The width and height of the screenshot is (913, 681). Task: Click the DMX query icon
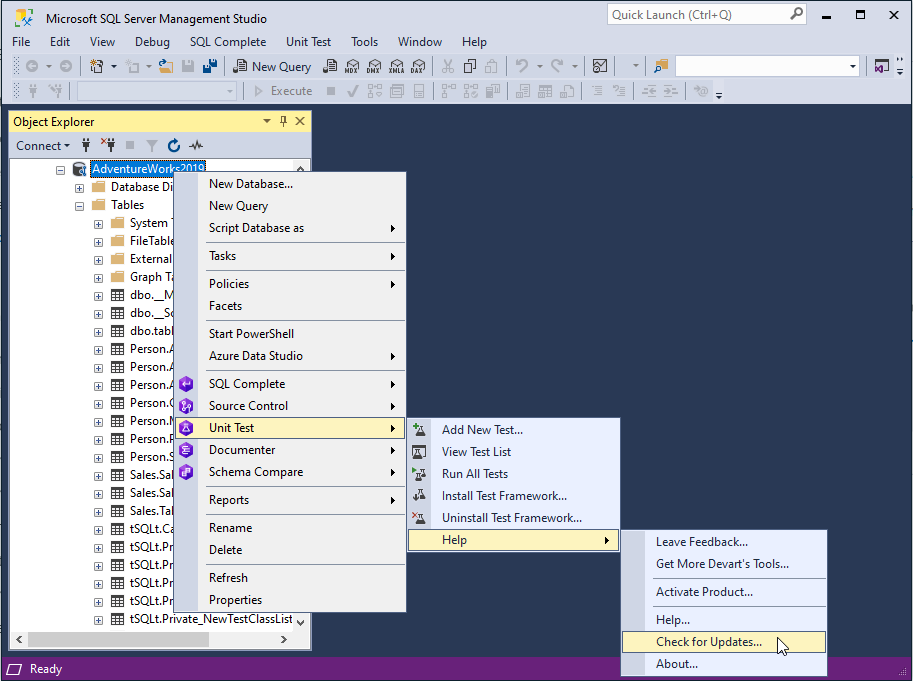tap(374, 67)
